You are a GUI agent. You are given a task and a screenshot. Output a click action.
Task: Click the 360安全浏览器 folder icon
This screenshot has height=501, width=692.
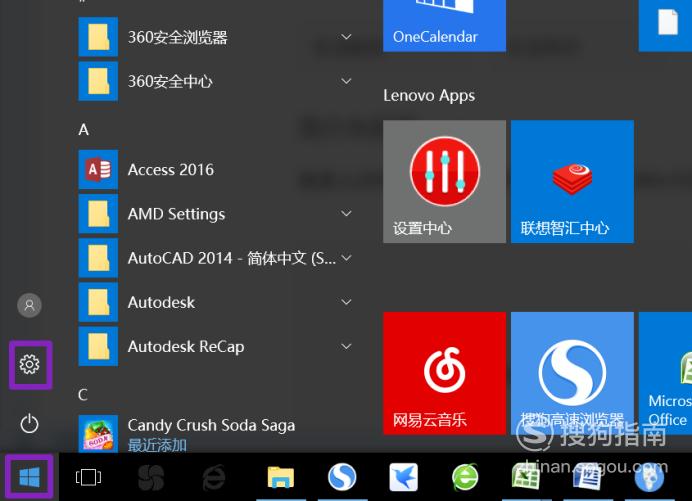coord(98,37)
